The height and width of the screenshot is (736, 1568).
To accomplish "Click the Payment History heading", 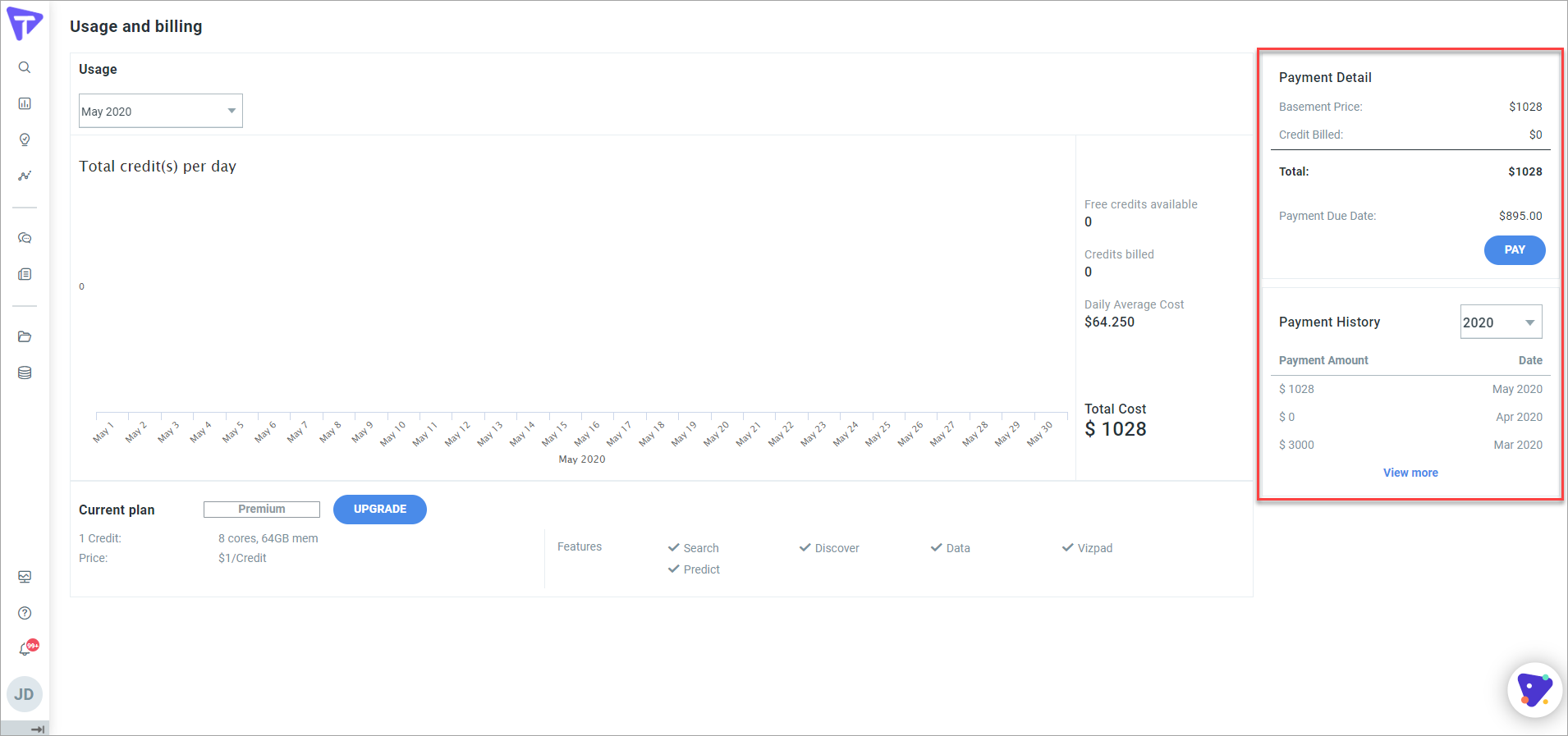I will (1329, 322).
